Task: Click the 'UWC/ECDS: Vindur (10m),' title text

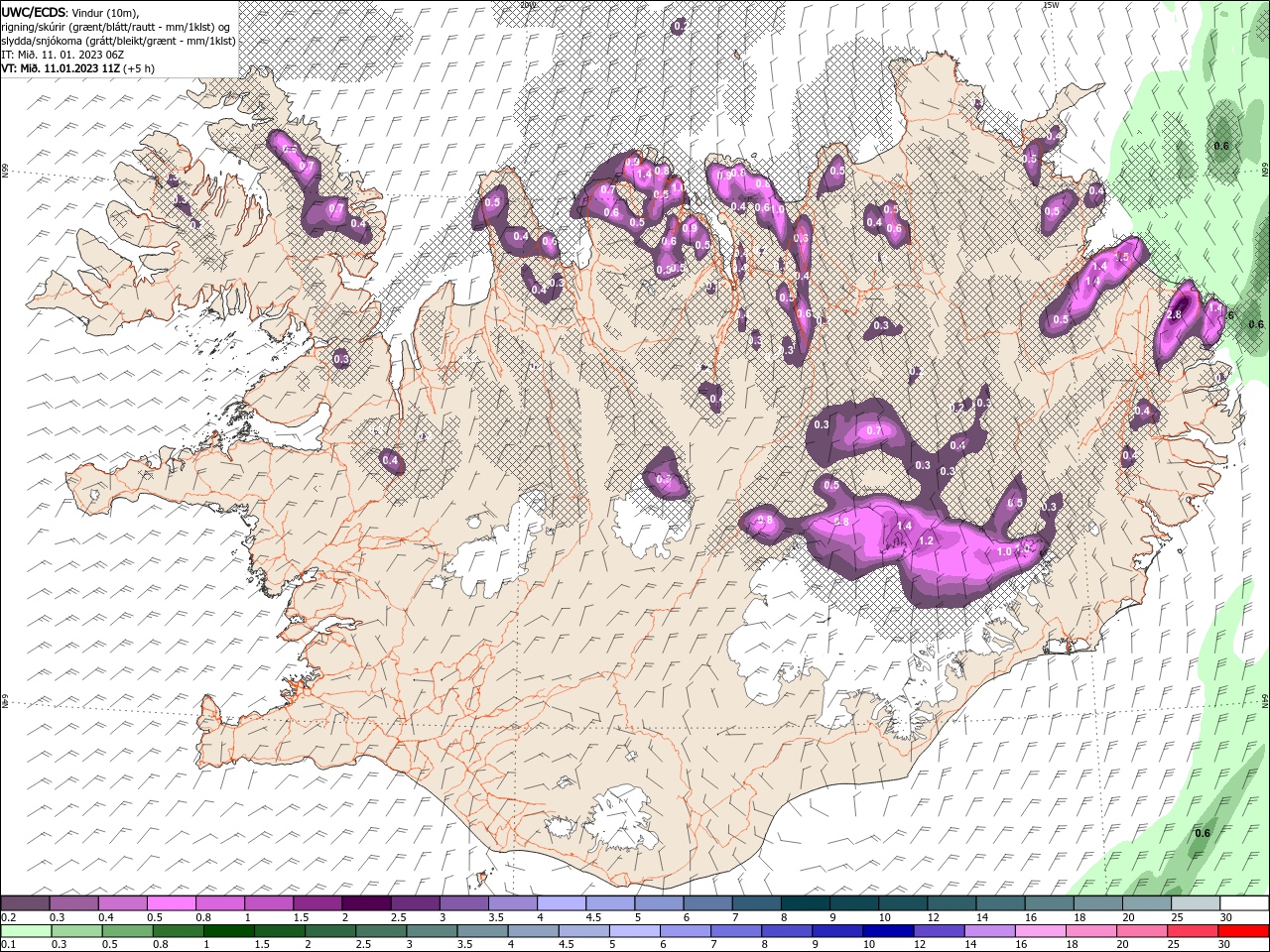Action: point(70,11)
